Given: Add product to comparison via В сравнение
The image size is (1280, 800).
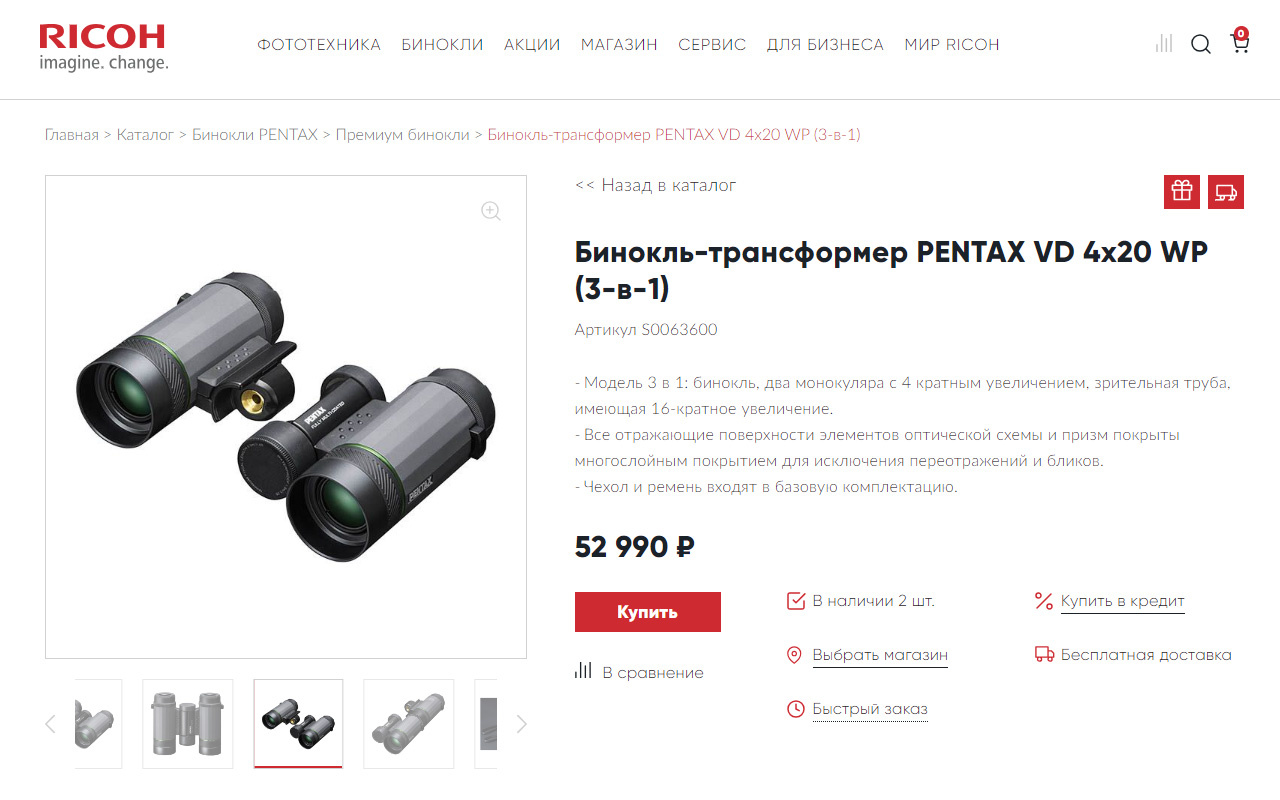Looking at the screenshot, I should click(639, 672).
